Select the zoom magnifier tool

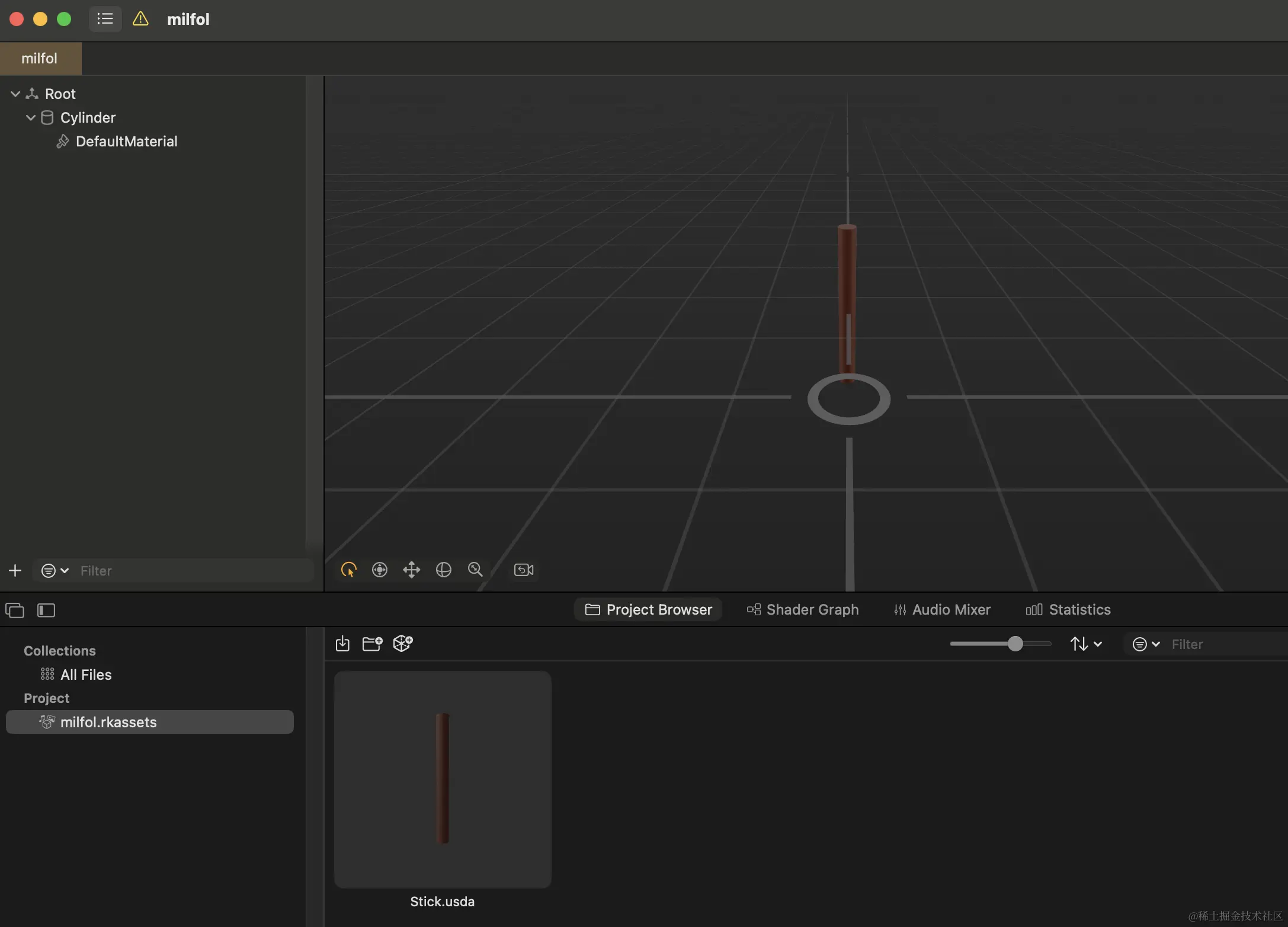click(x=475, y=570)
